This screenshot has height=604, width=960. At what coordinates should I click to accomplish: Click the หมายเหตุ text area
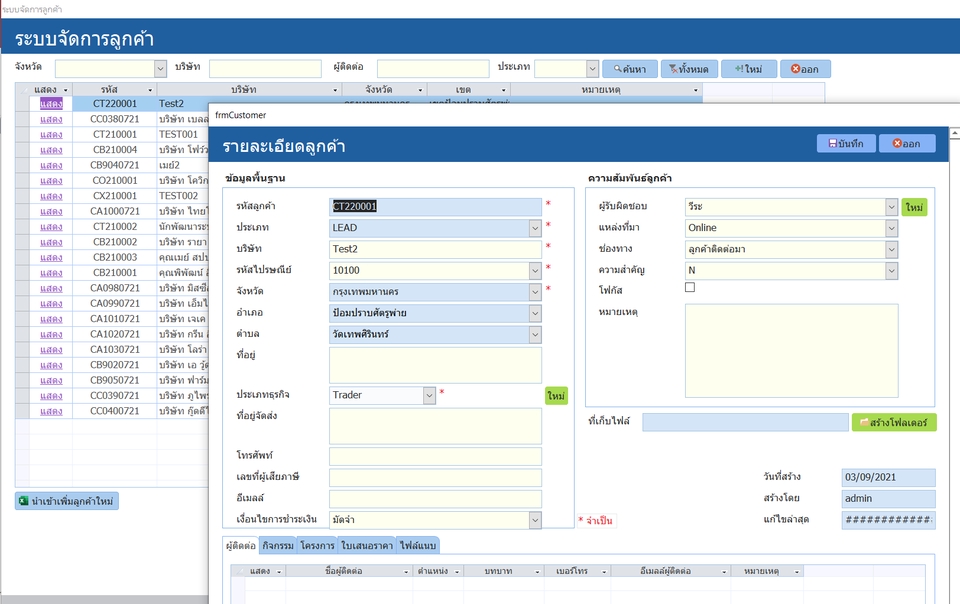point(792,351)
